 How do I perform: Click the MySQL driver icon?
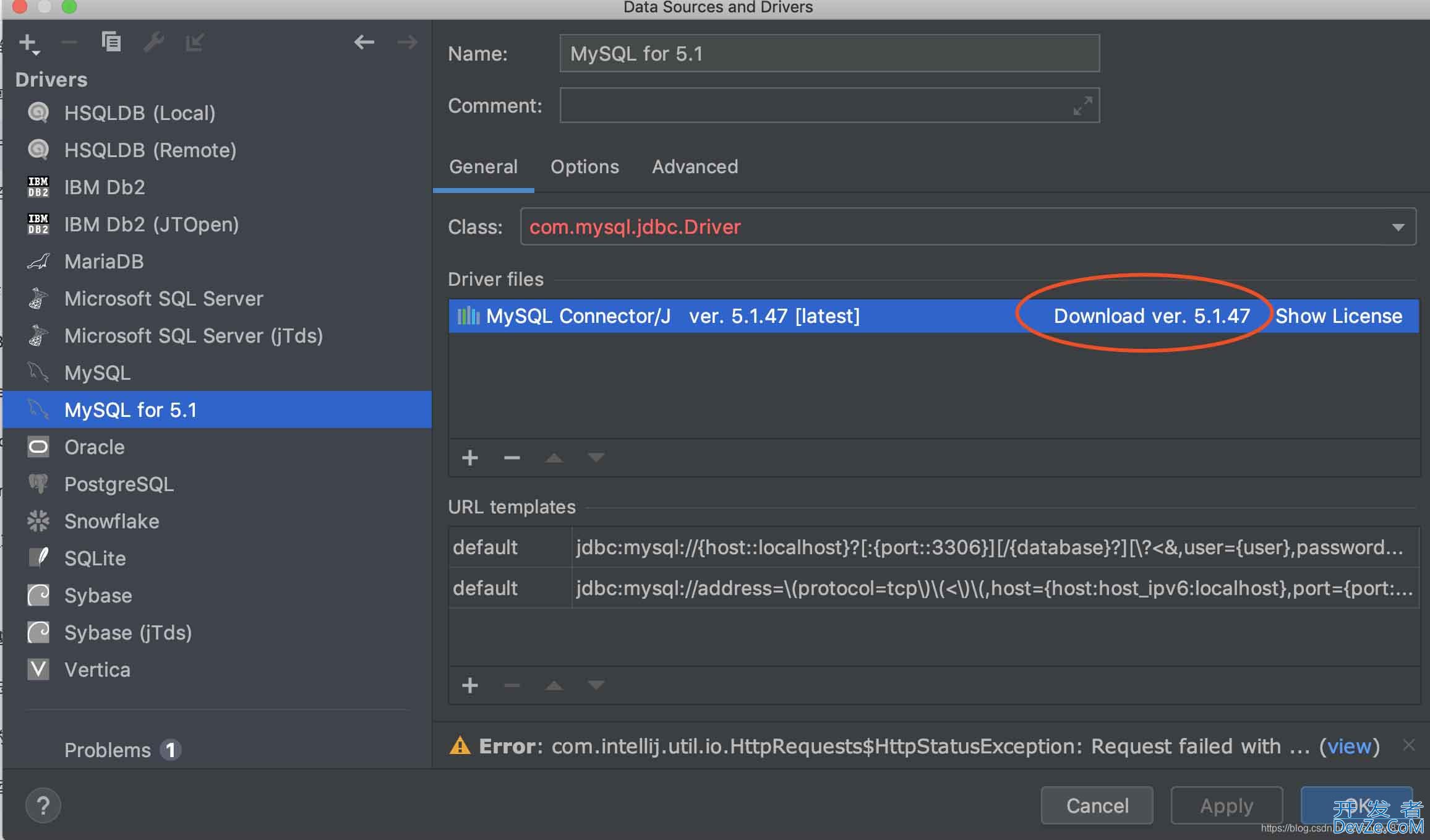41,373
